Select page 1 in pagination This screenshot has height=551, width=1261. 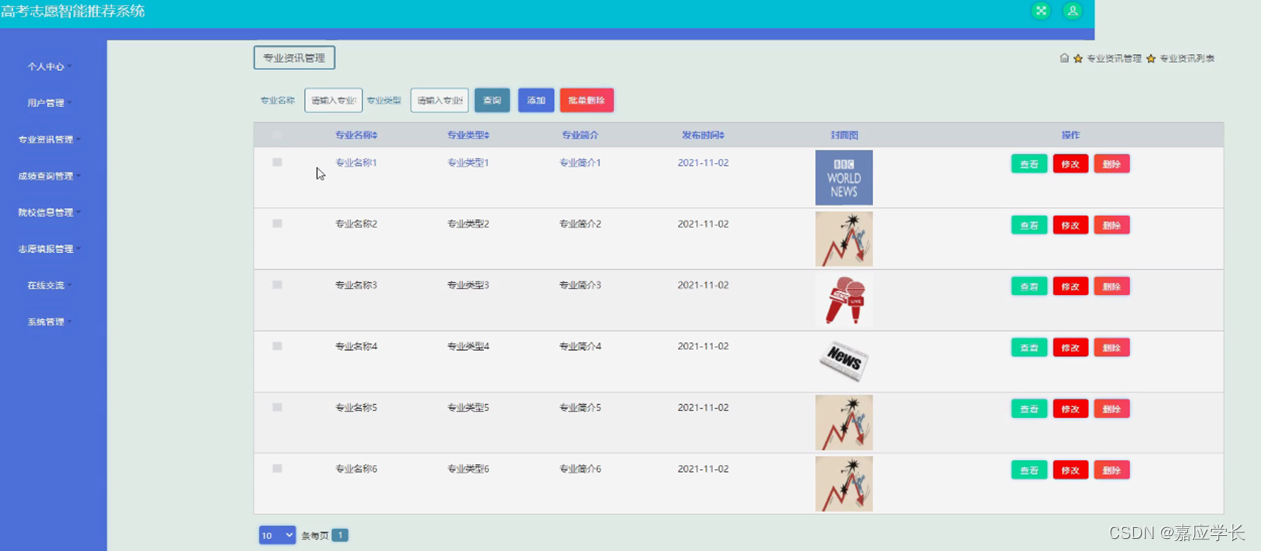point(340,535)
